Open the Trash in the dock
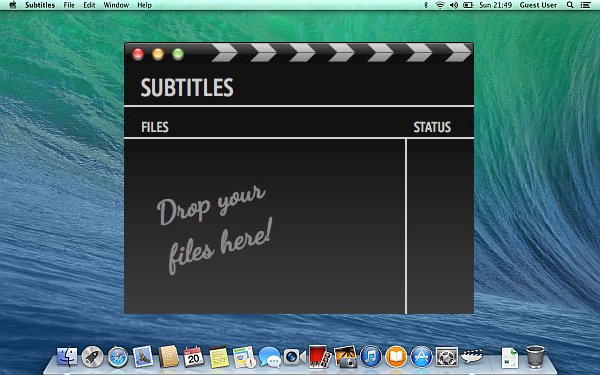 [535, 357]
